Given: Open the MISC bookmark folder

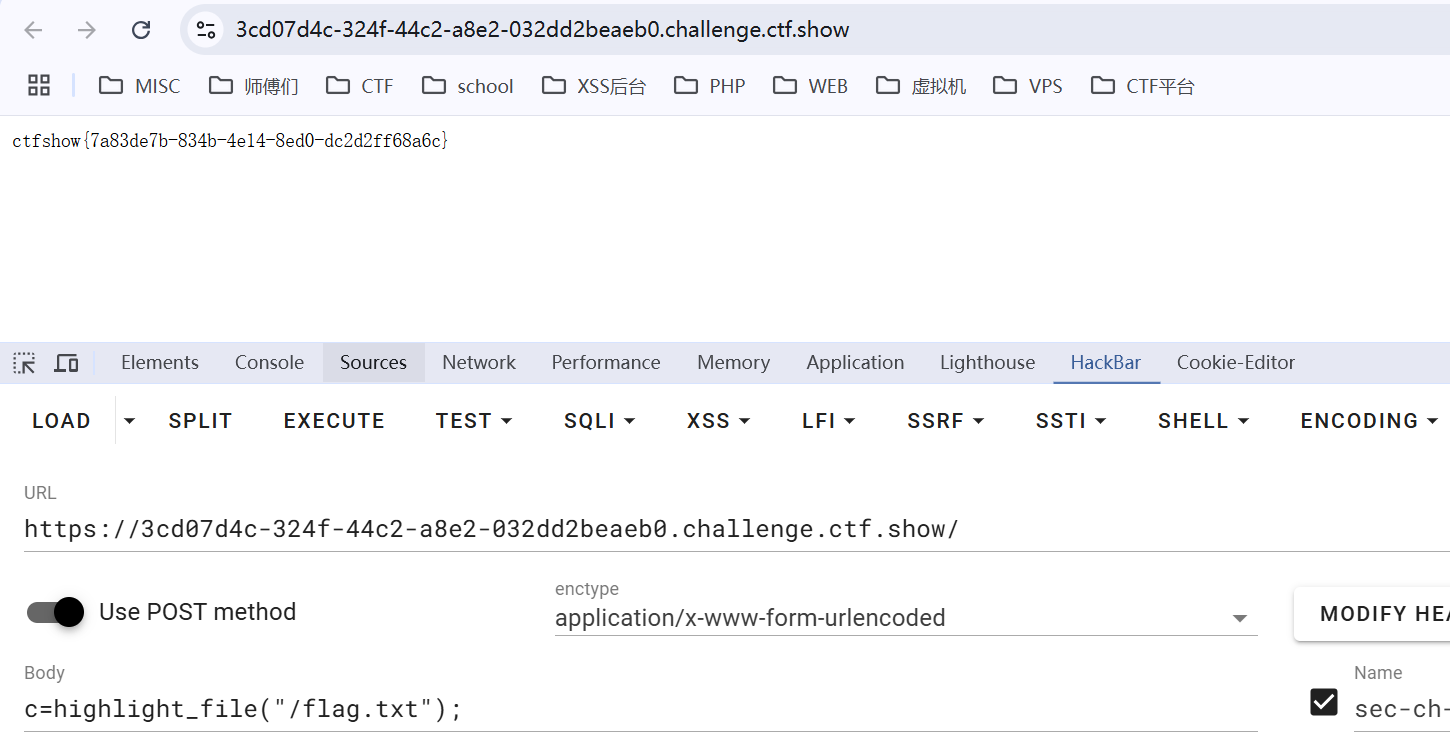Looking at the screenshot, I should (140, 86).
